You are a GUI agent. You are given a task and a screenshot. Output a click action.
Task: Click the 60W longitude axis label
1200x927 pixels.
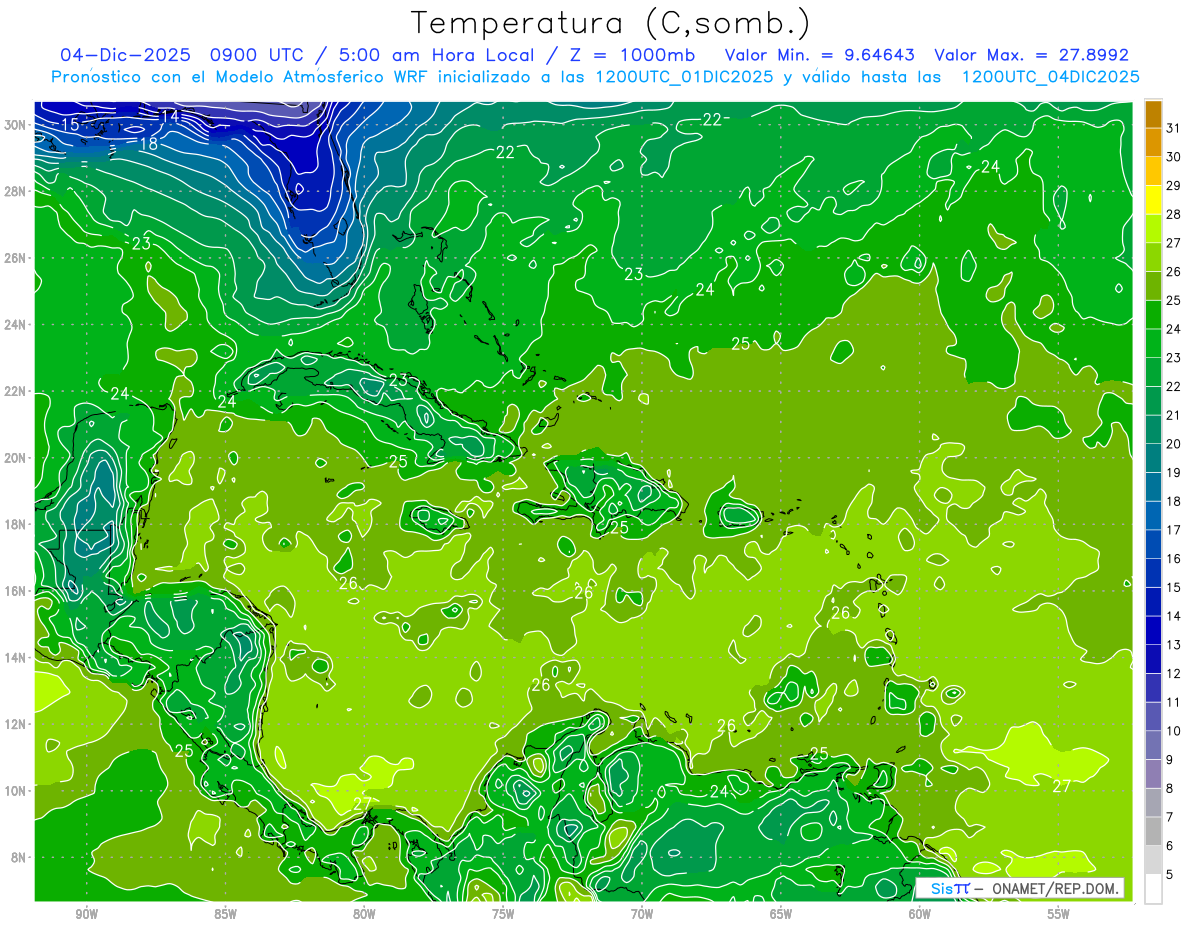tap(920, 914)
